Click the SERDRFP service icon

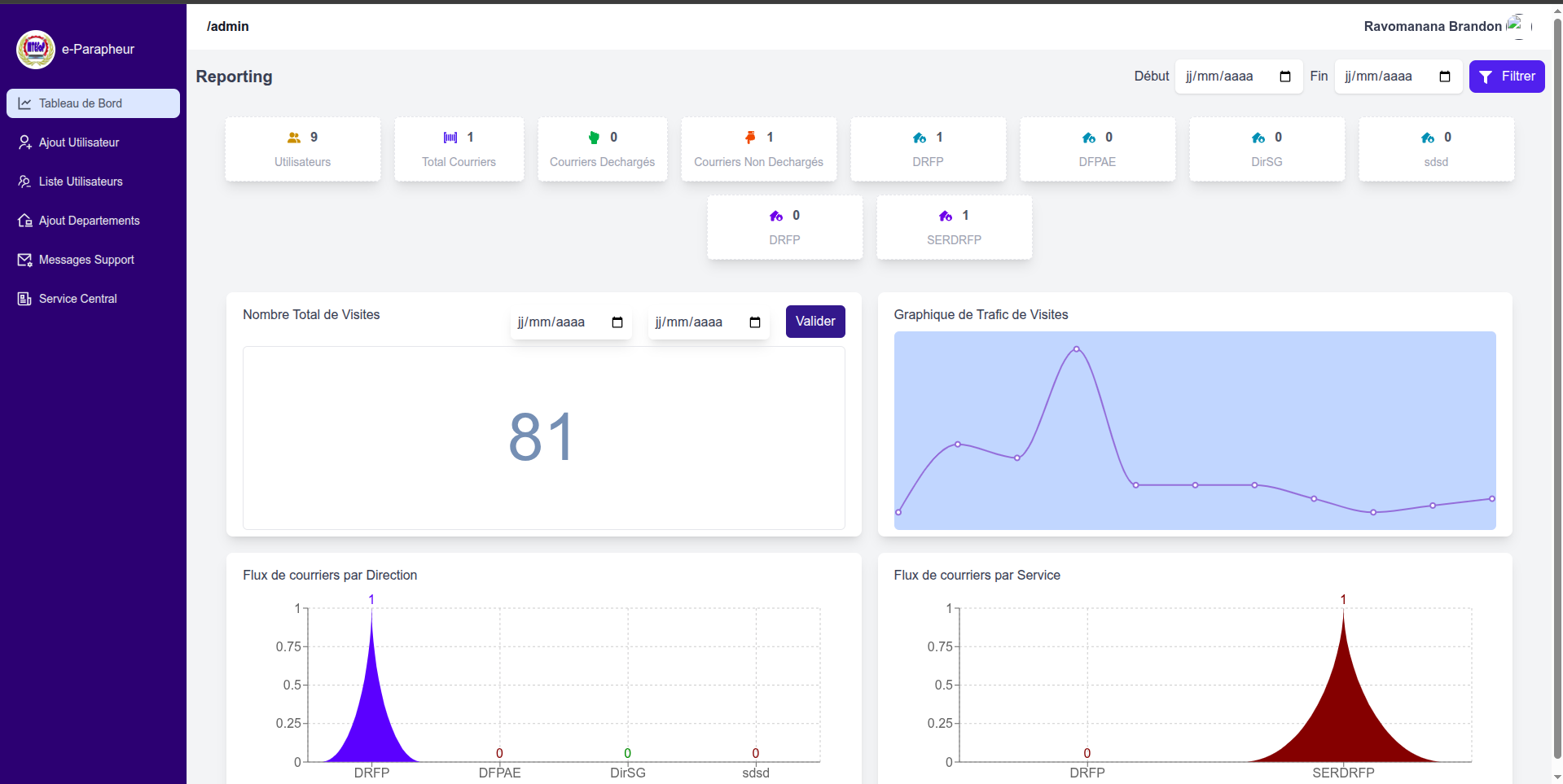coord(946,216)
